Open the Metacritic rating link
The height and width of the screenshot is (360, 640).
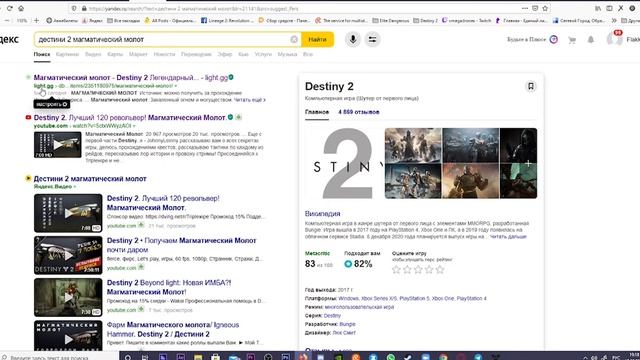click(x=317, y=253)
